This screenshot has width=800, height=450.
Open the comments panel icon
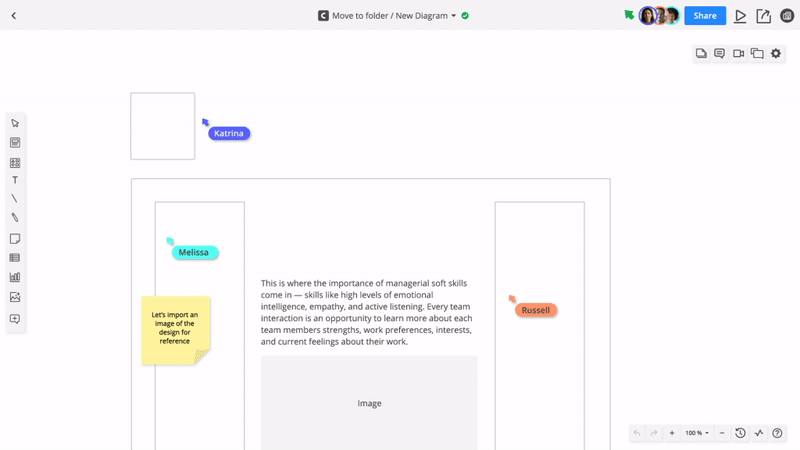(719, 54)
